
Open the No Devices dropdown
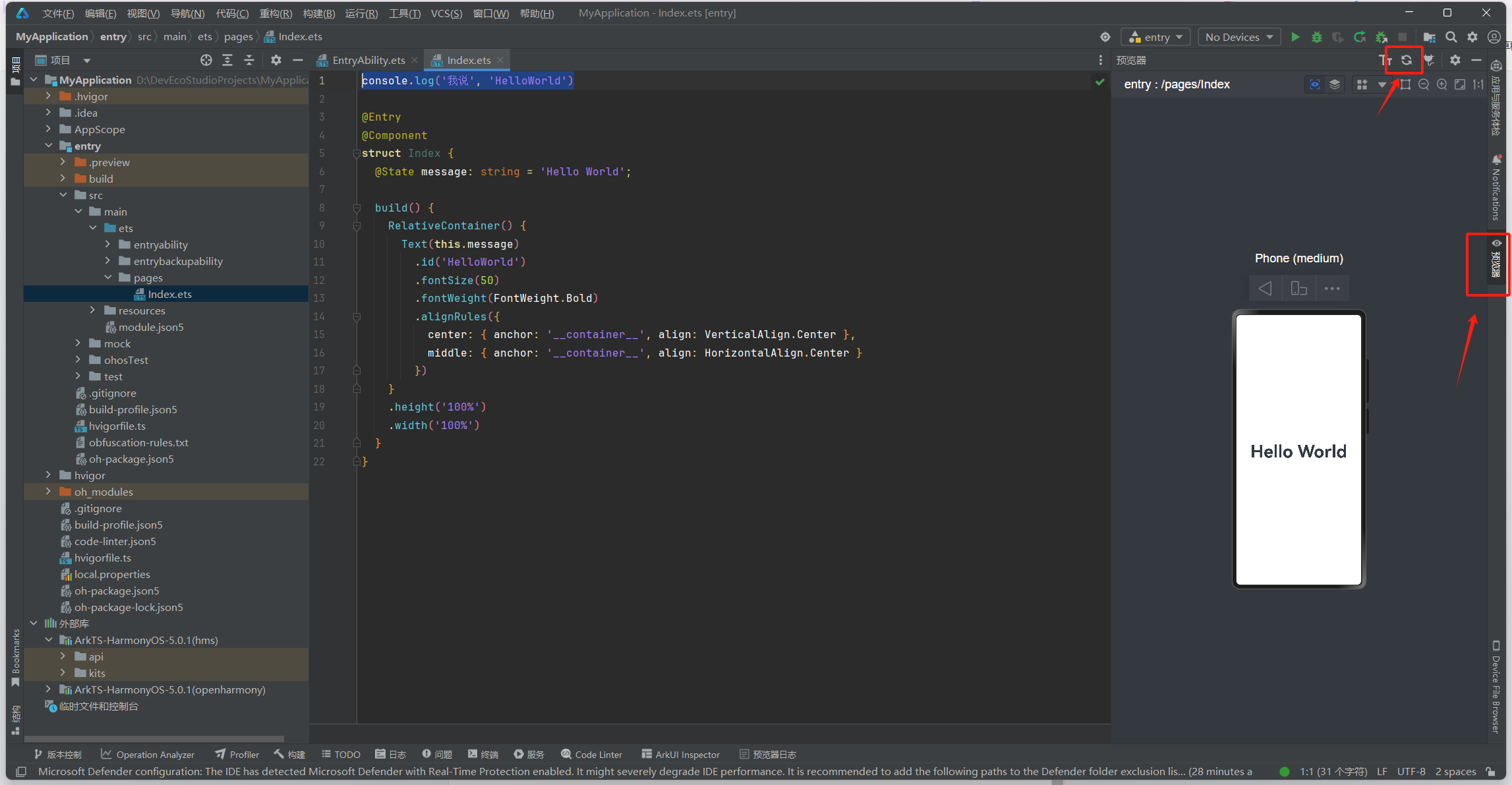1238,37
